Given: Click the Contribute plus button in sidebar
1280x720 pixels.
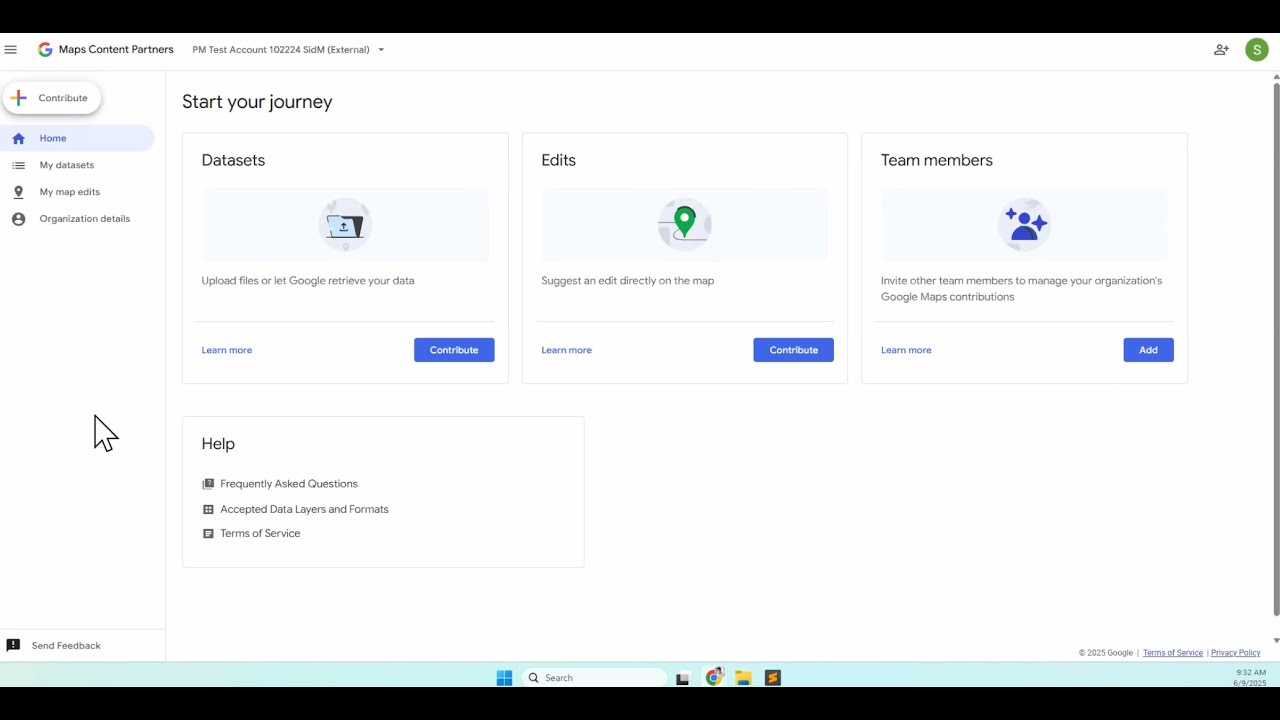Looking at the screenshot, I should pos(52,98).
